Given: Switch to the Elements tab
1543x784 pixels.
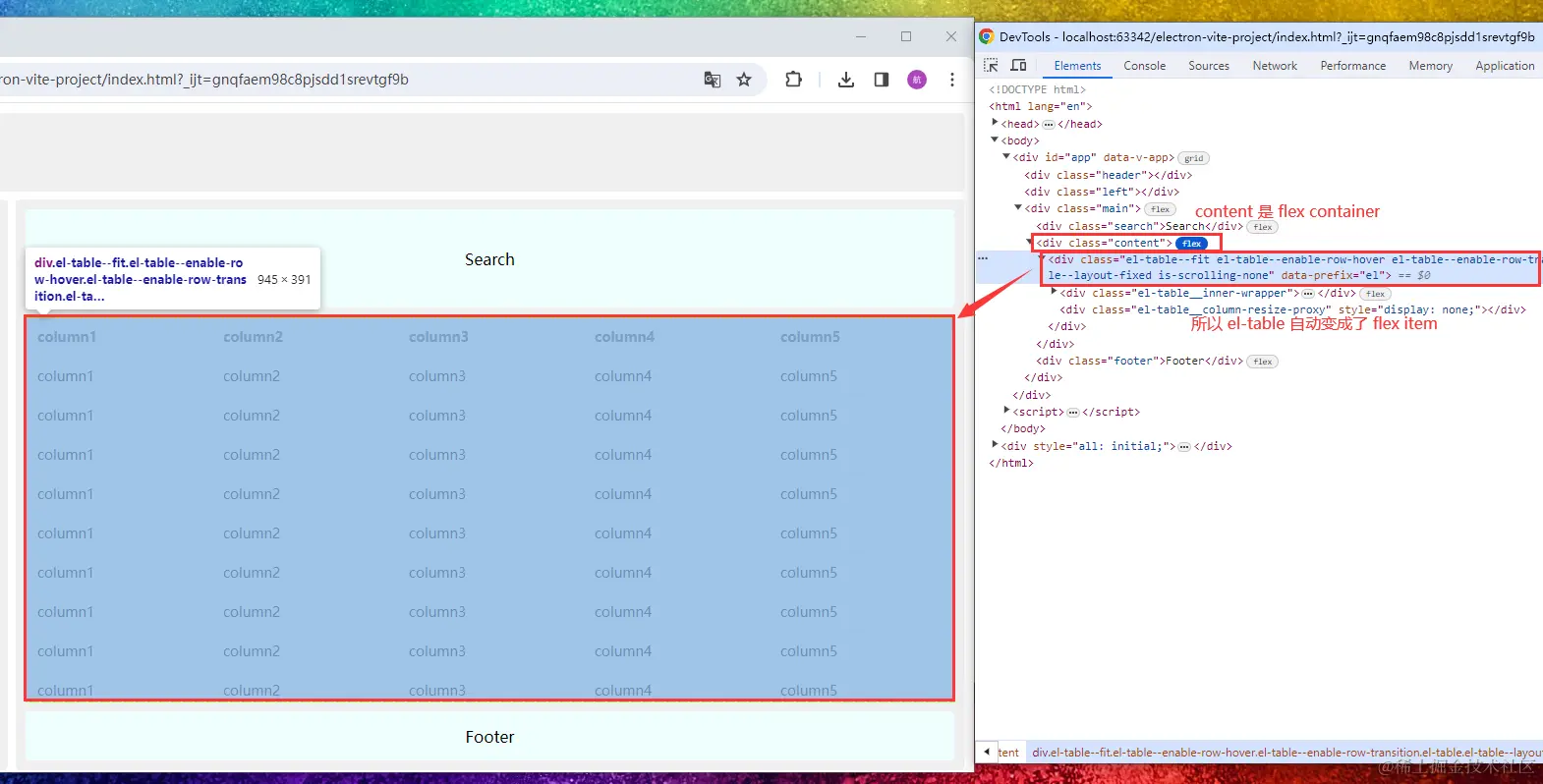Looking at the screenshot, I should (x=1077, y=66).
